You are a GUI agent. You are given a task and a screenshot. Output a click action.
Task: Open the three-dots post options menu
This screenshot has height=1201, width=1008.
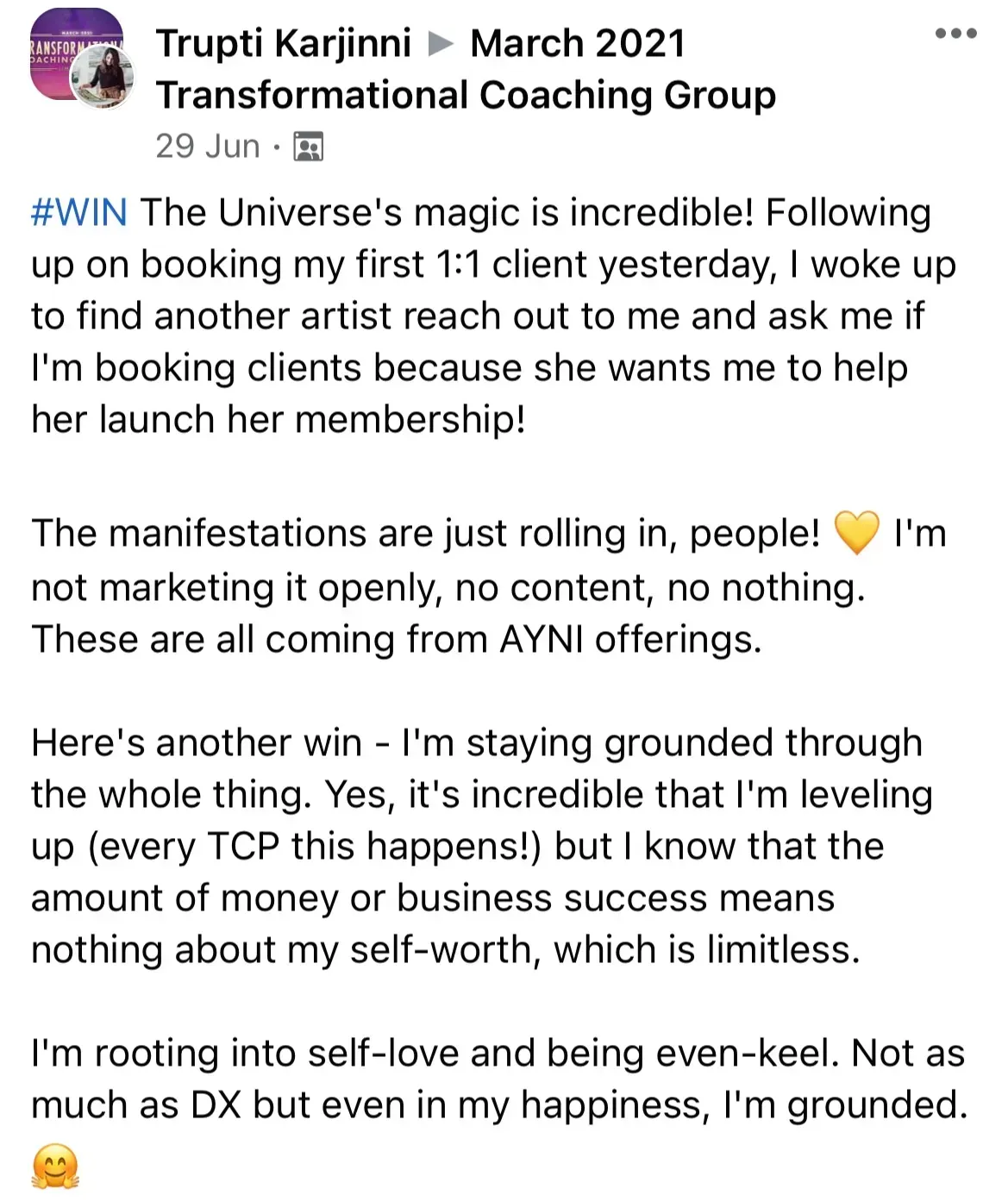pos(955,34)
